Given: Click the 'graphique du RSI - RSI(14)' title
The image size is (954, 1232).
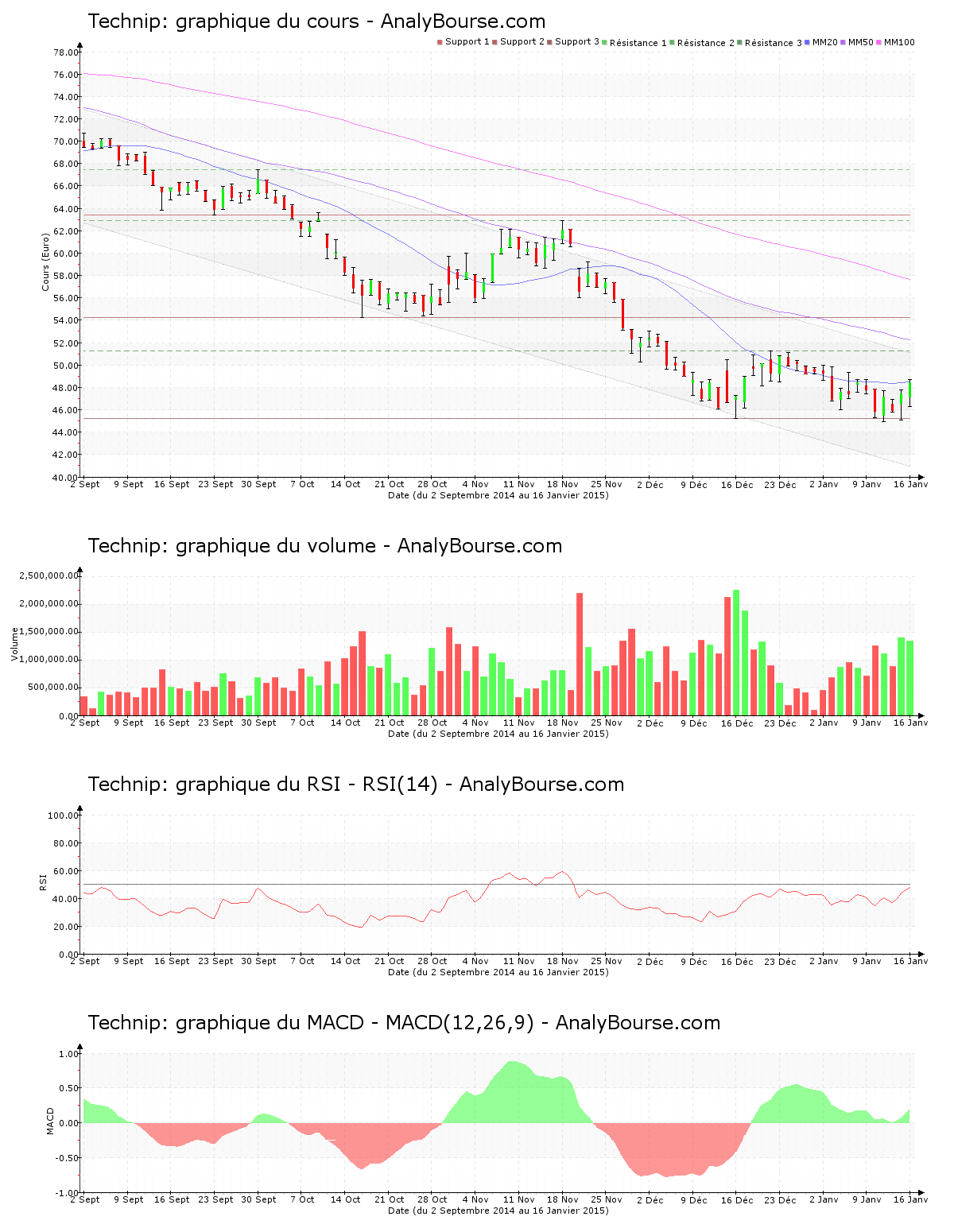Looking at the screenshot, I should pyautogui.click(x=307, y=785).
